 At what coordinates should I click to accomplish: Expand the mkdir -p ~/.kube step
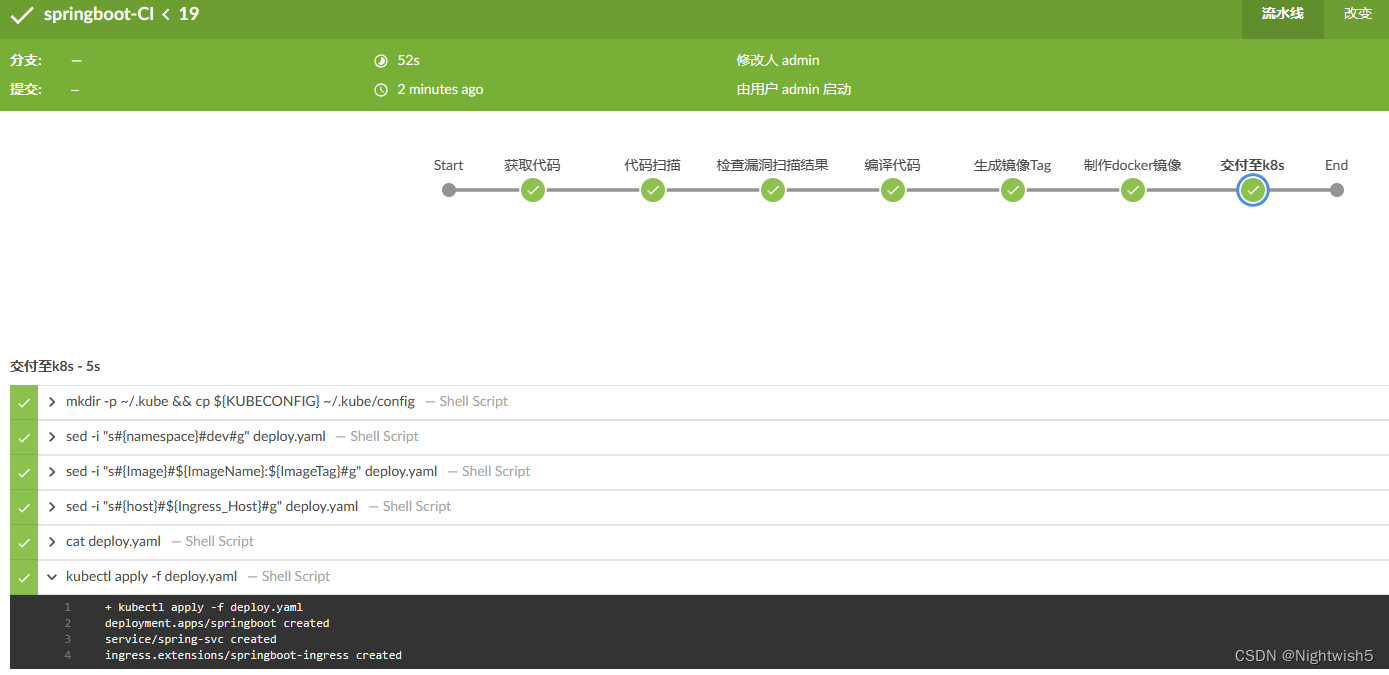[52, 402]
